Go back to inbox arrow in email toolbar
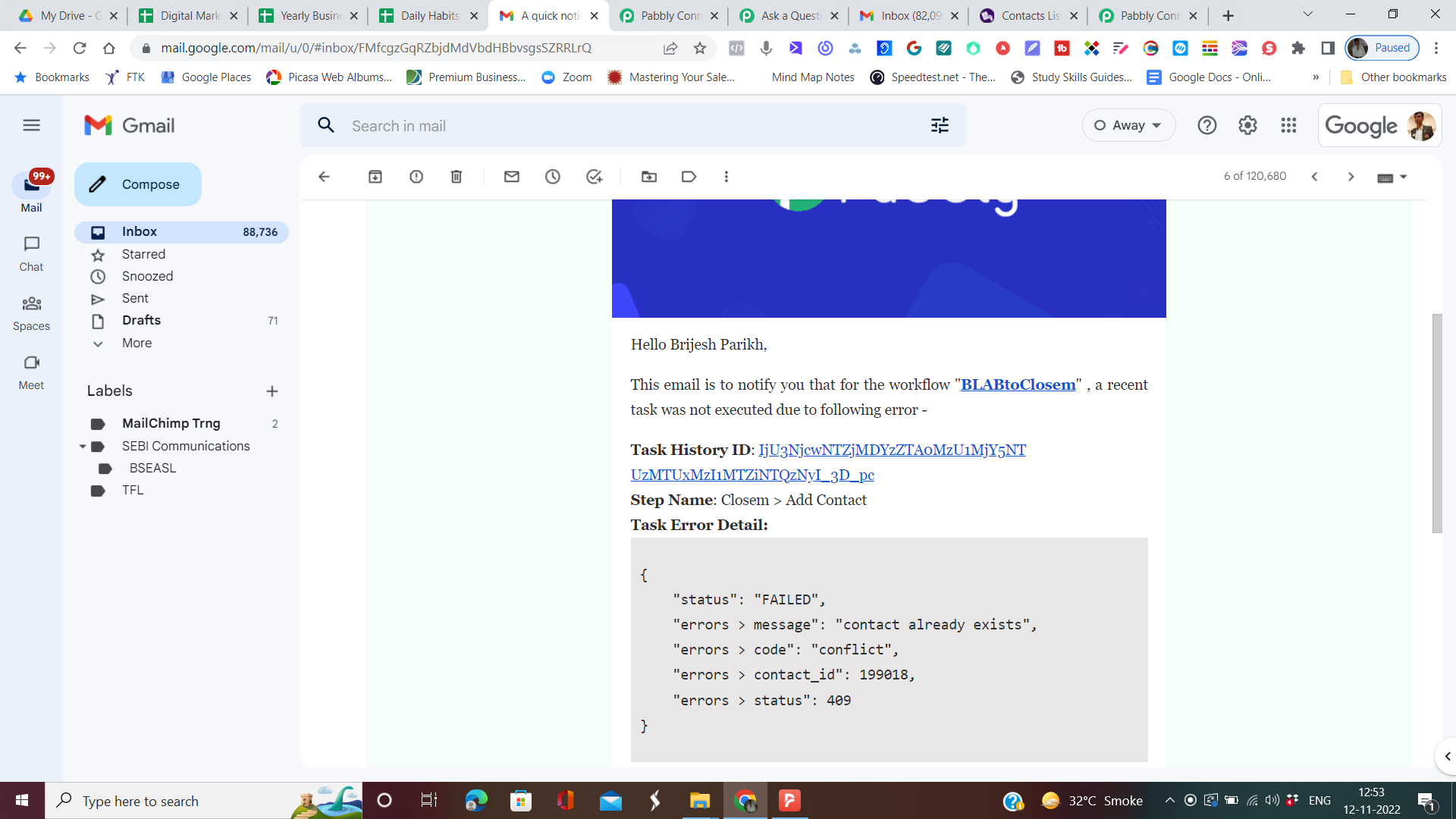This screenshot has height=819, width=1456. coord(324,177)
